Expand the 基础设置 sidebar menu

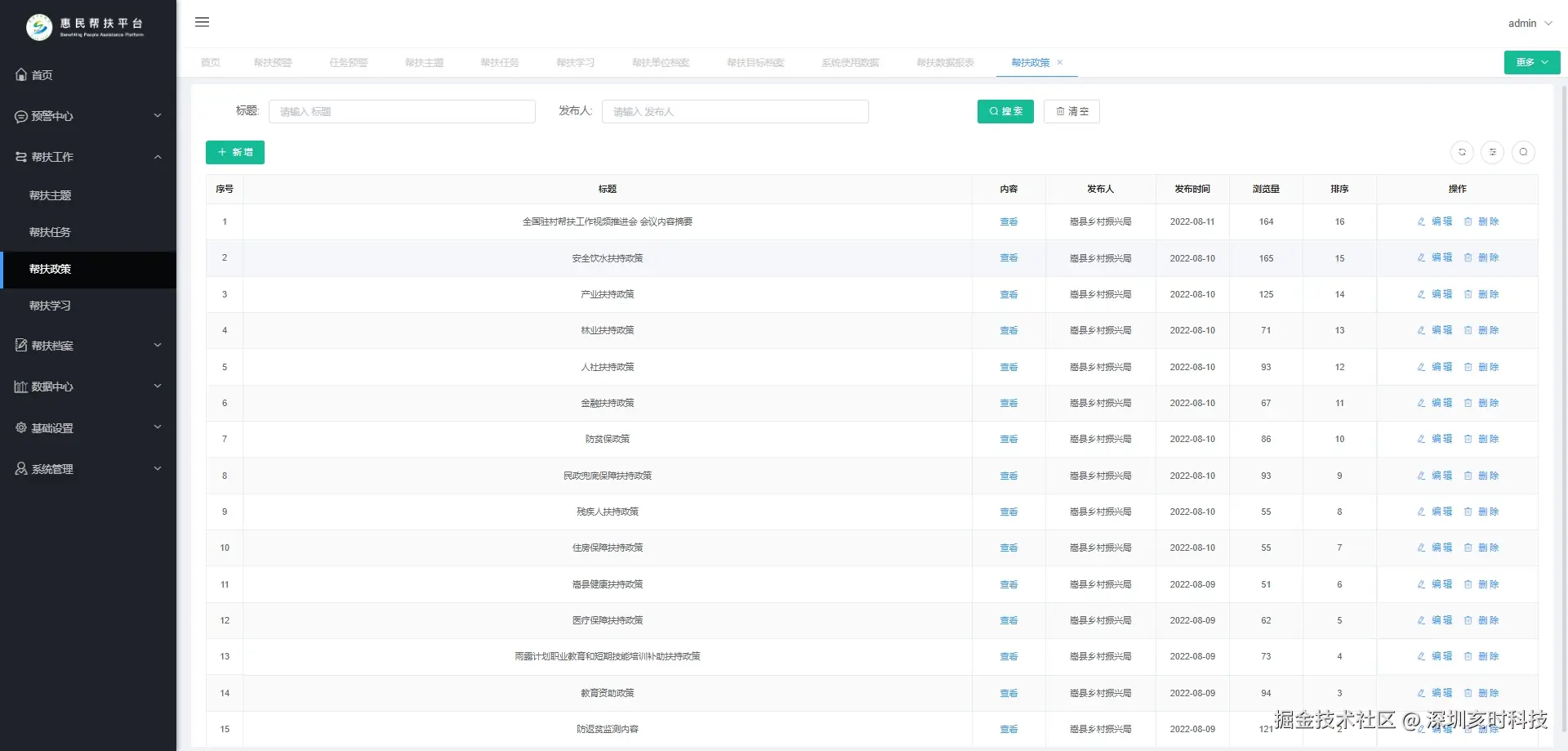pos(88,427)
